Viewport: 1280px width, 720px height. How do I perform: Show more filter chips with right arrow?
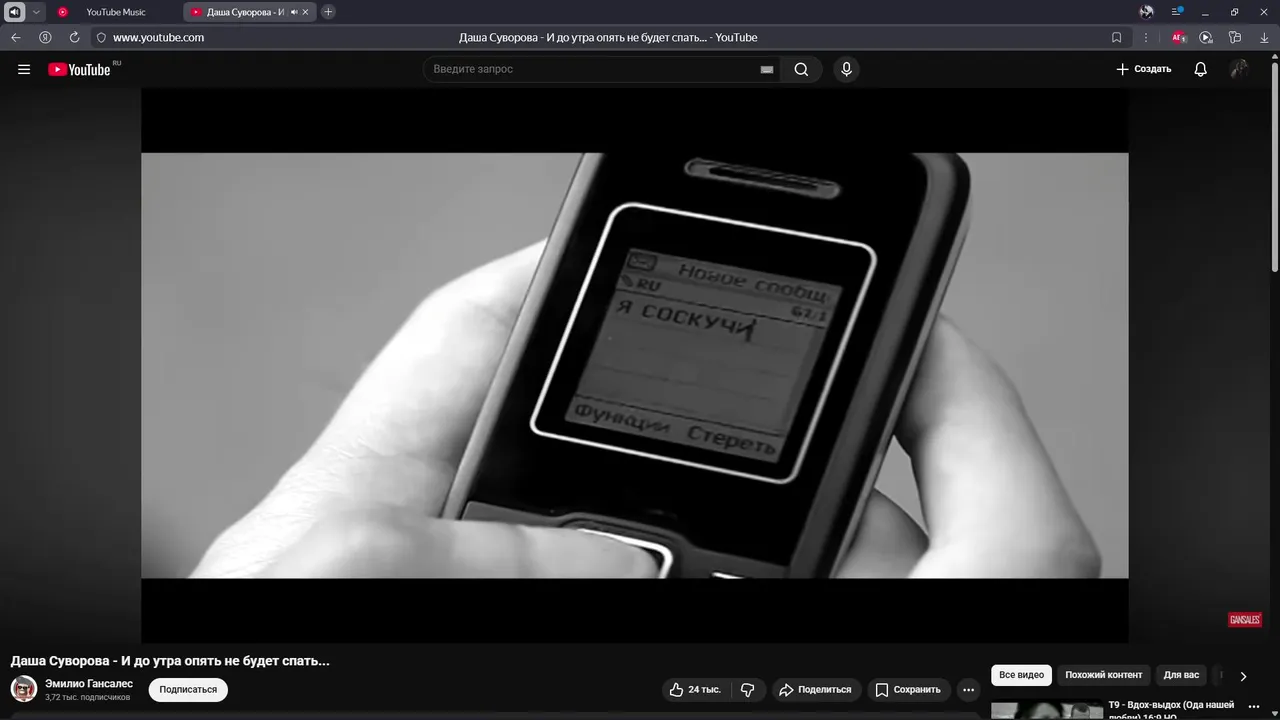(1243, 676)
